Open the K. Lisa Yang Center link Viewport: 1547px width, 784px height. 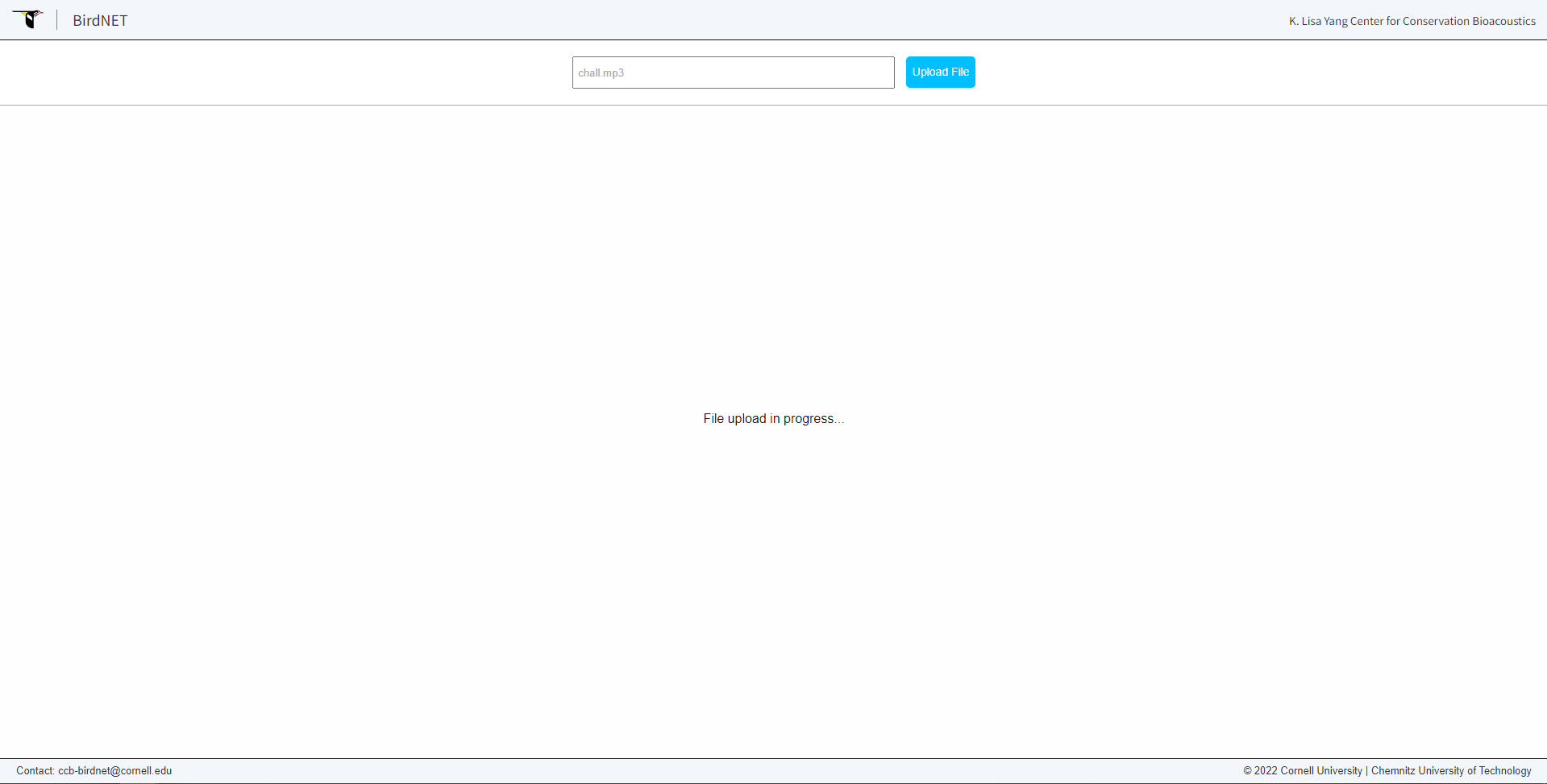pos(1412,21)
